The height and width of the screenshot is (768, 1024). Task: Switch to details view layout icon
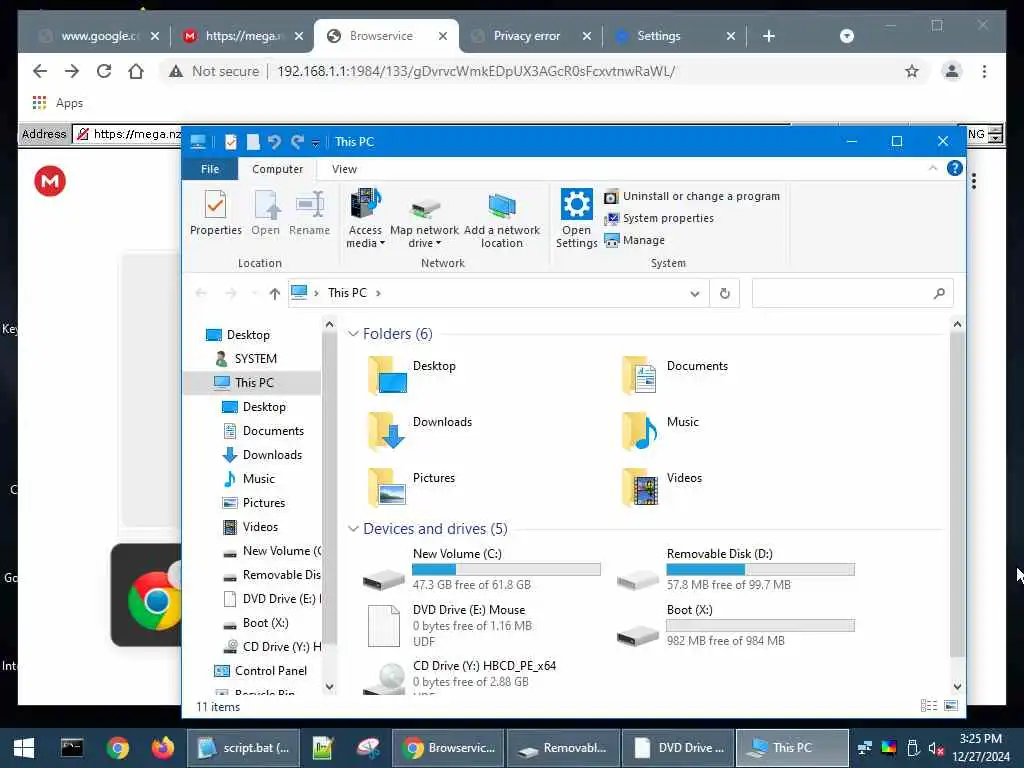pyautogui.click(x=929, y=705)
